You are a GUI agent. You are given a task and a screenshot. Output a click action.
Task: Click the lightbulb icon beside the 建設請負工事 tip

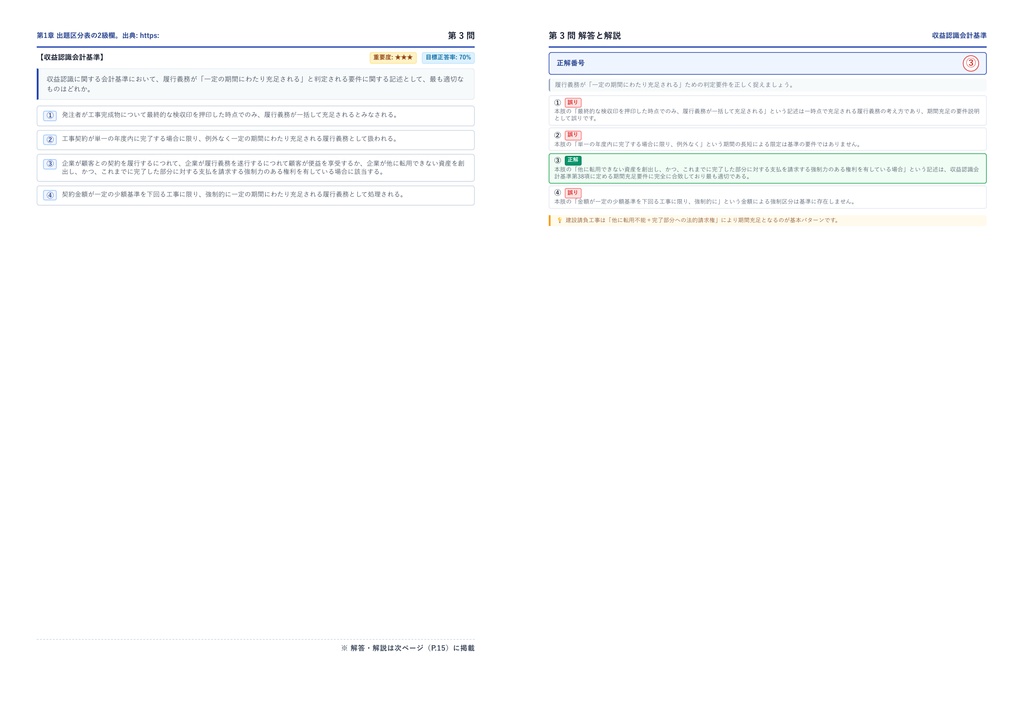tap(559, 221)
